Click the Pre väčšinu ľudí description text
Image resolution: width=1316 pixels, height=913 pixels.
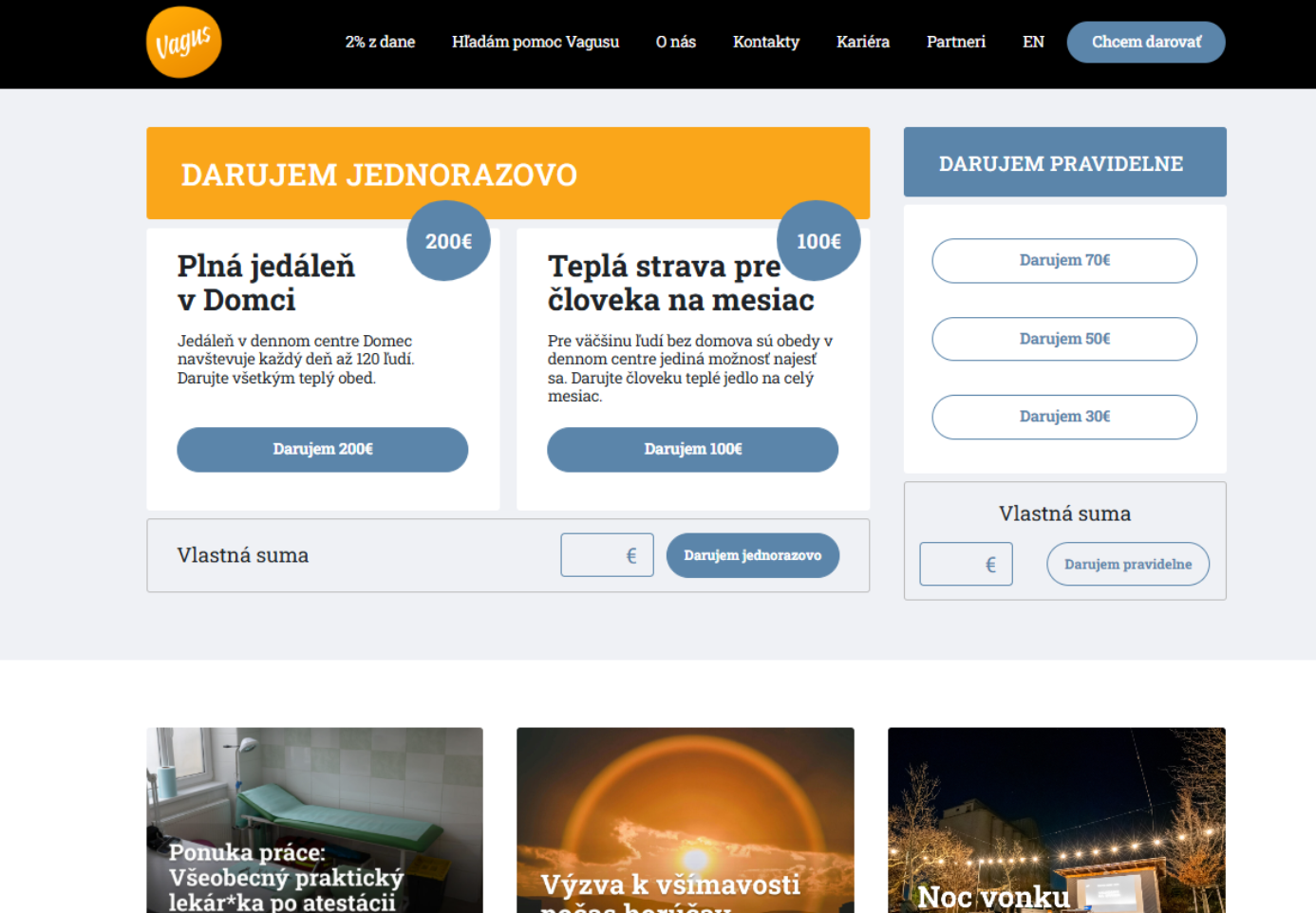690,368
